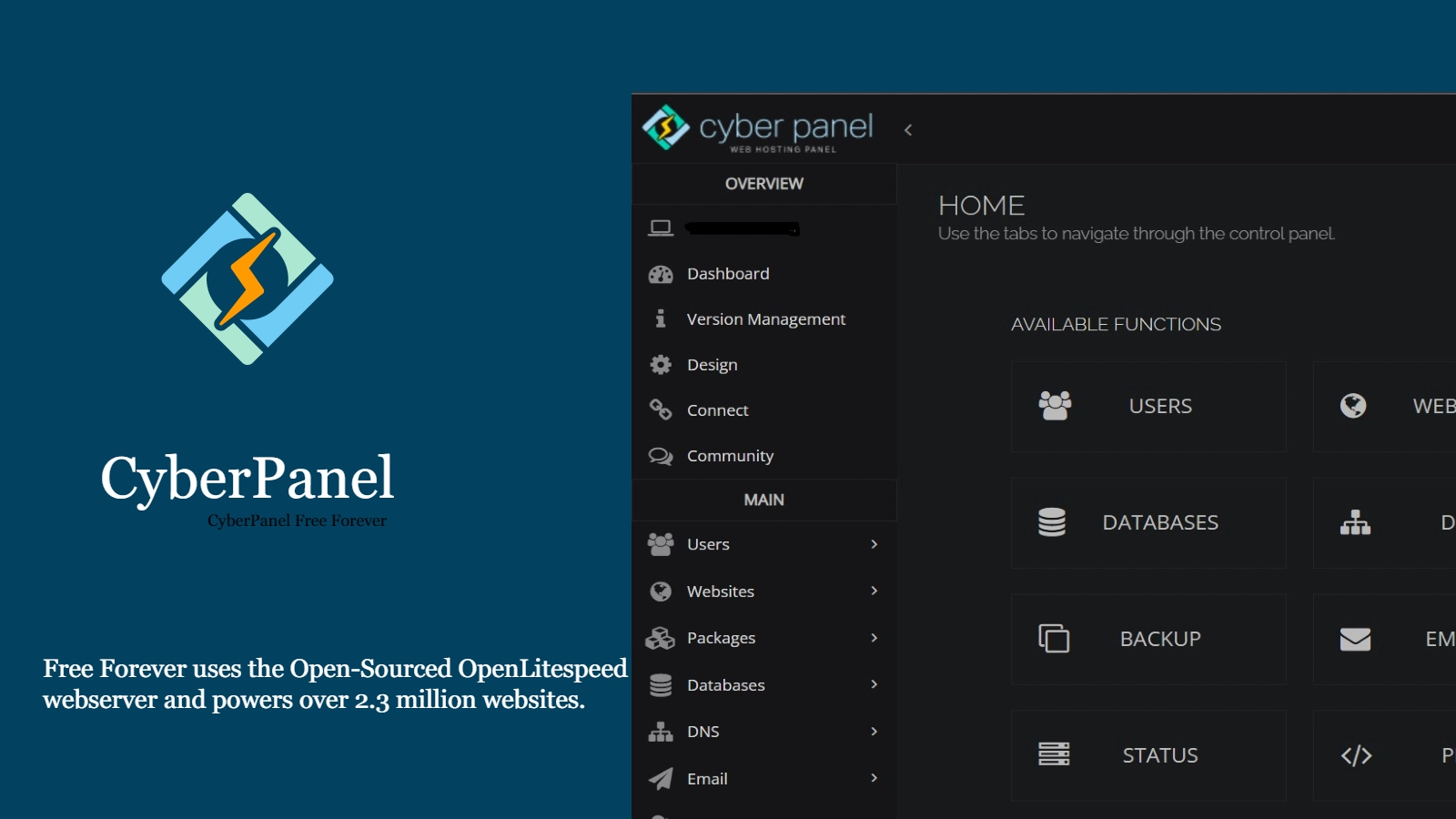Expand the Users sidebar submenu

click(874, 543)
